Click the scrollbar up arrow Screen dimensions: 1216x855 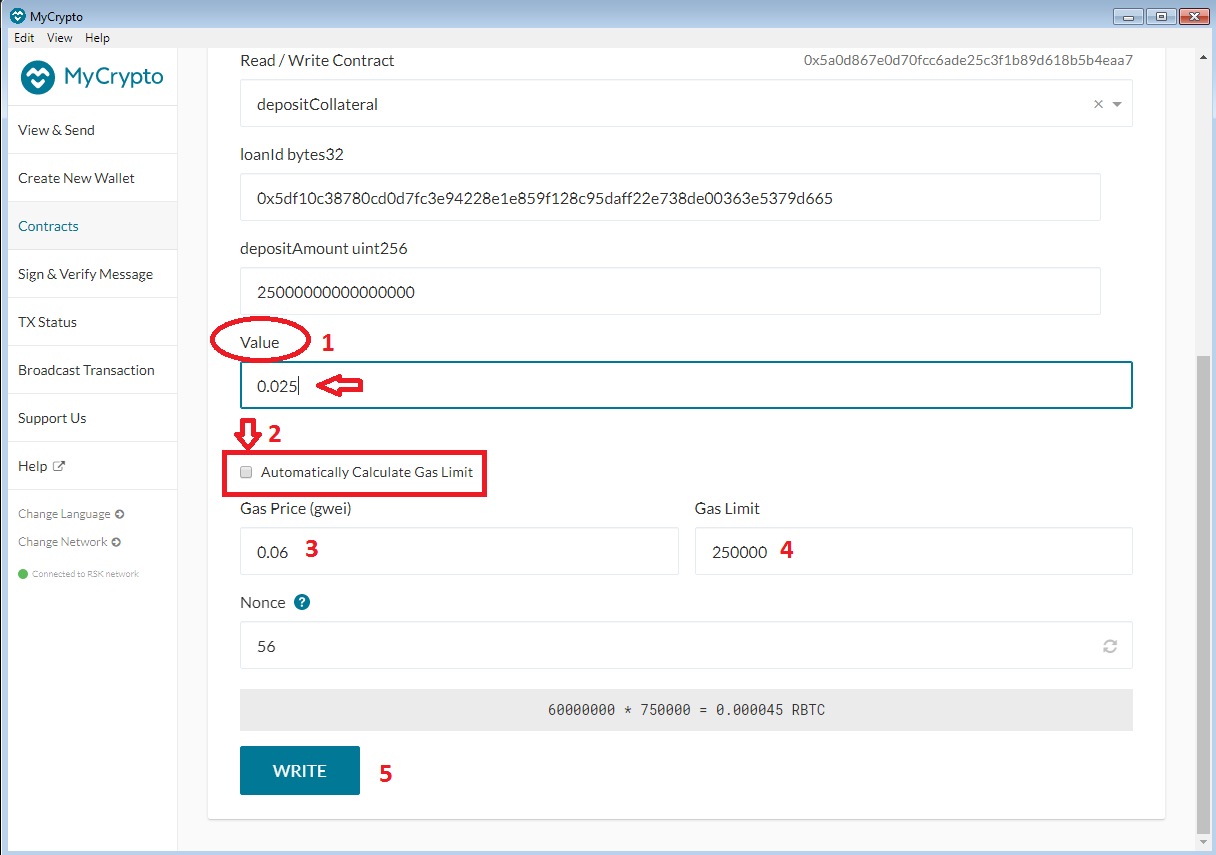(x=1203, y=59)
